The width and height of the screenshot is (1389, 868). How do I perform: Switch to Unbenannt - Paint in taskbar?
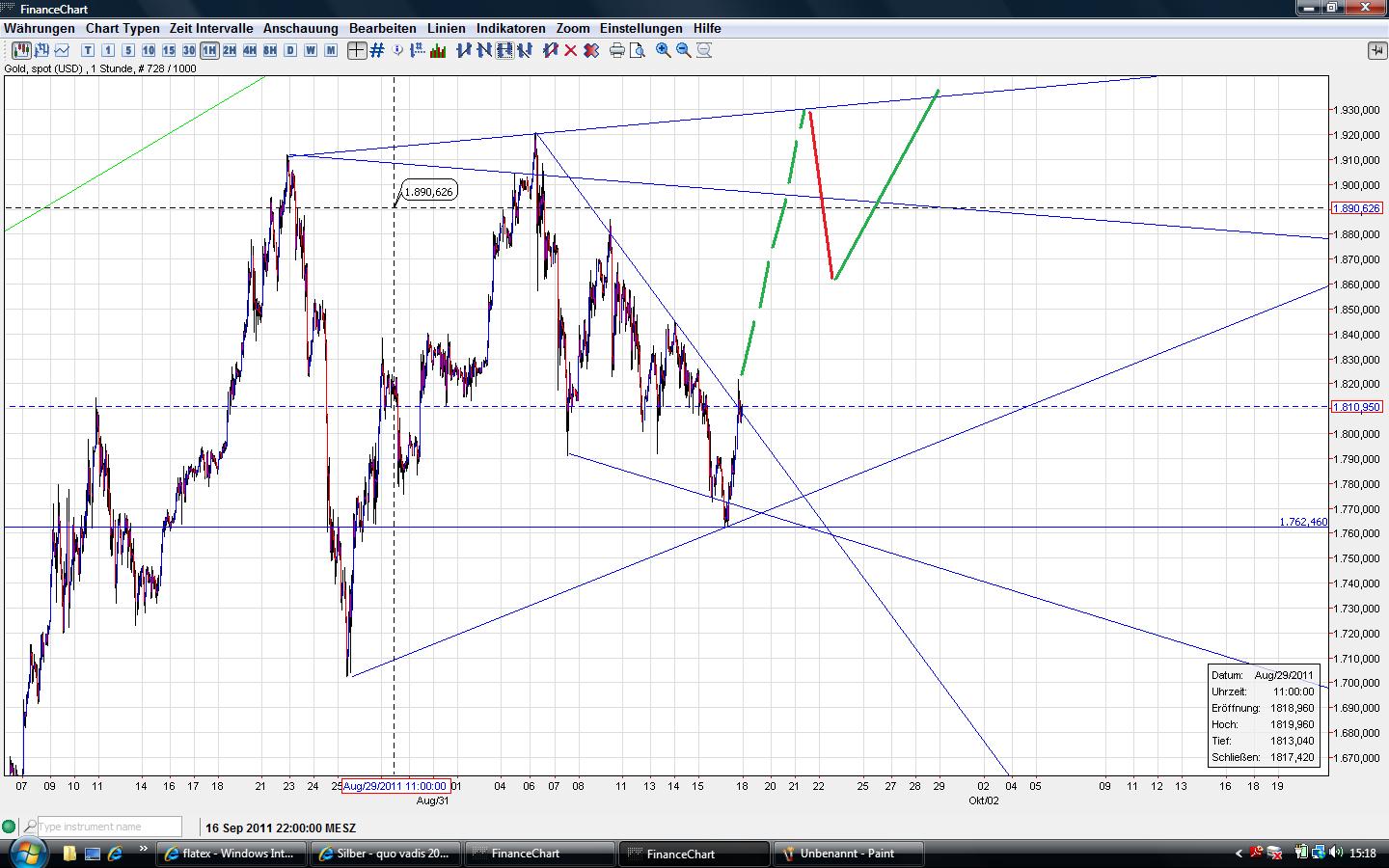point(847,854)
